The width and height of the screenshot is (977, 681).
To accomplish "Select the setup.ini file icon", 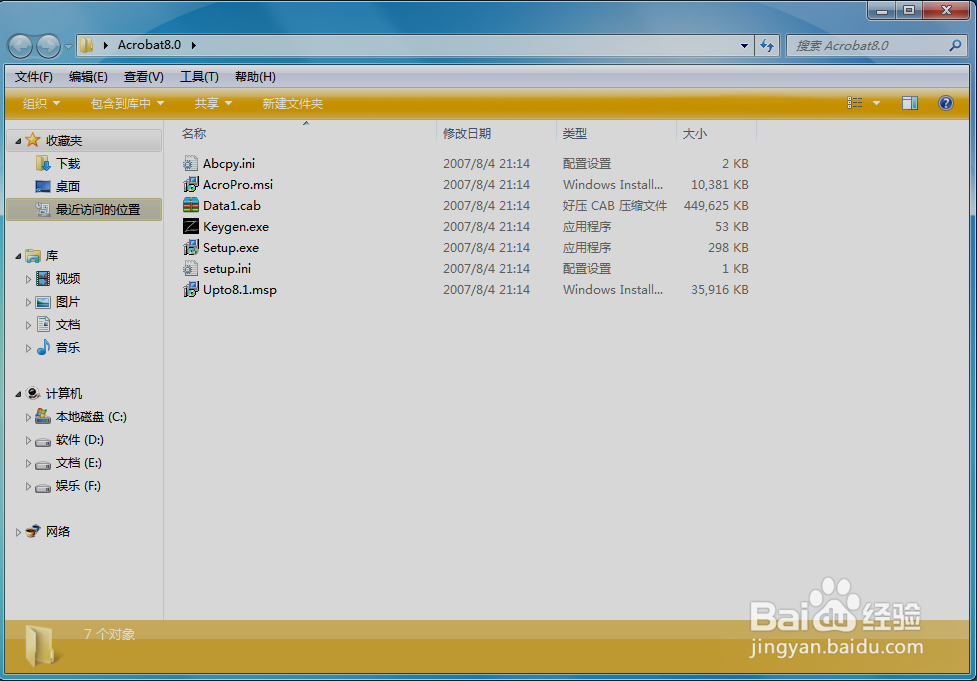I will coord(191,269).
